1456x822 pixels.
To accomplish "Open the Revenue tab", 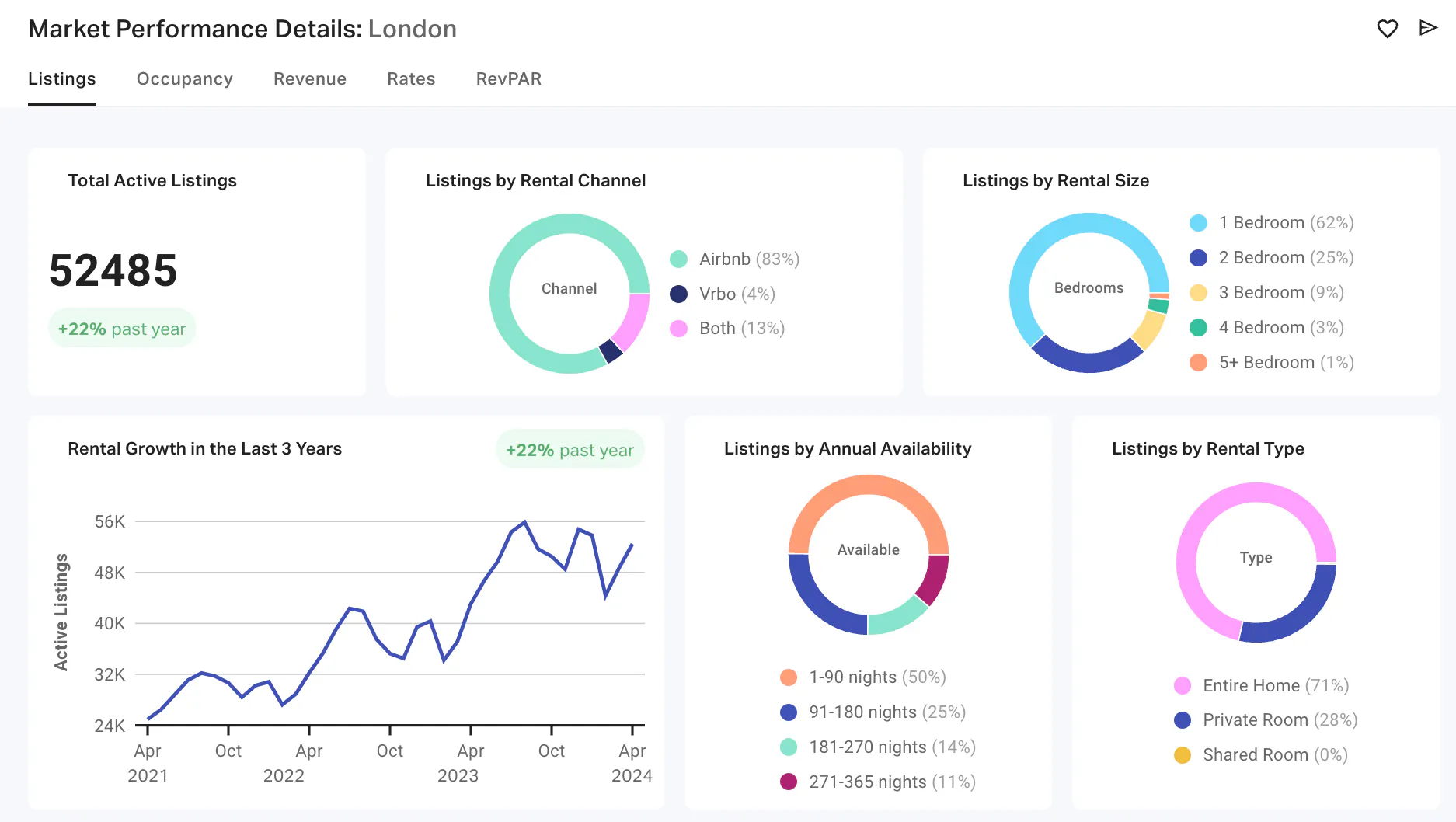I will [310, 79].
